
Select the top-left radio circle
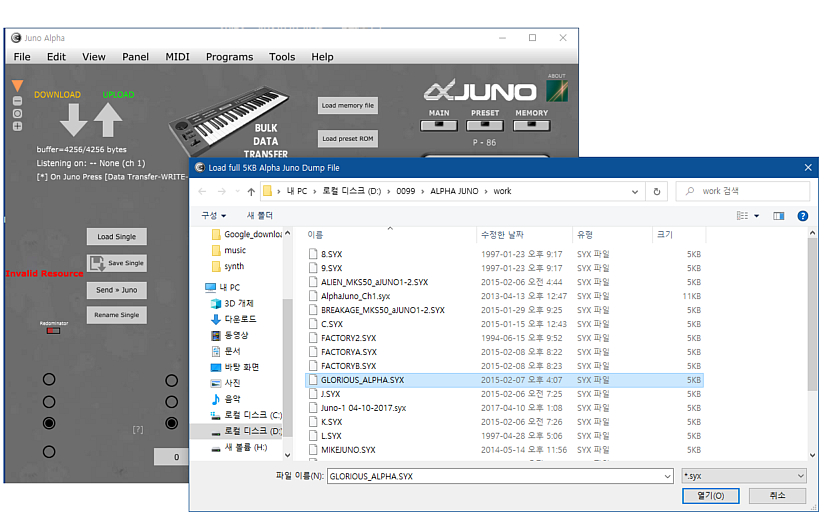click(49, 379)
